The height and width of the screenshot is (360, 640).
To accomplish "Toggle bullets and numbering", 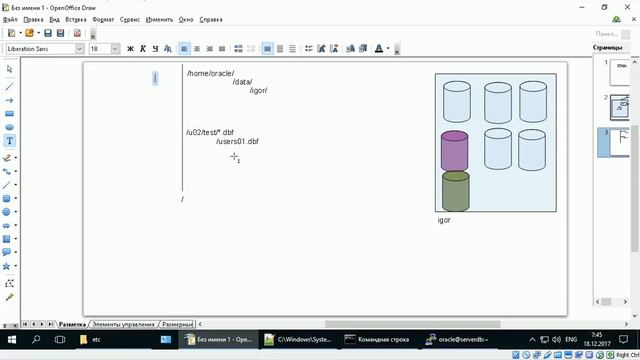I will tap(309, 49).
